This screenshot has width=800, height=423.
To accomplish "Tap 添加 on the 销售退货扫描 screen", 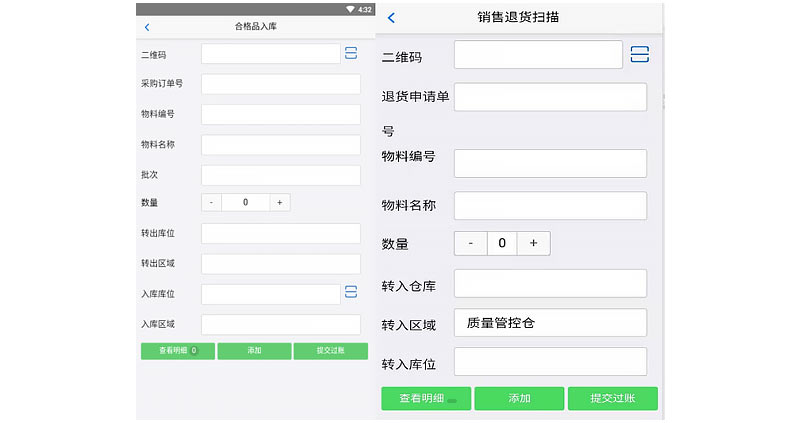I will click(x=519, y=398).
